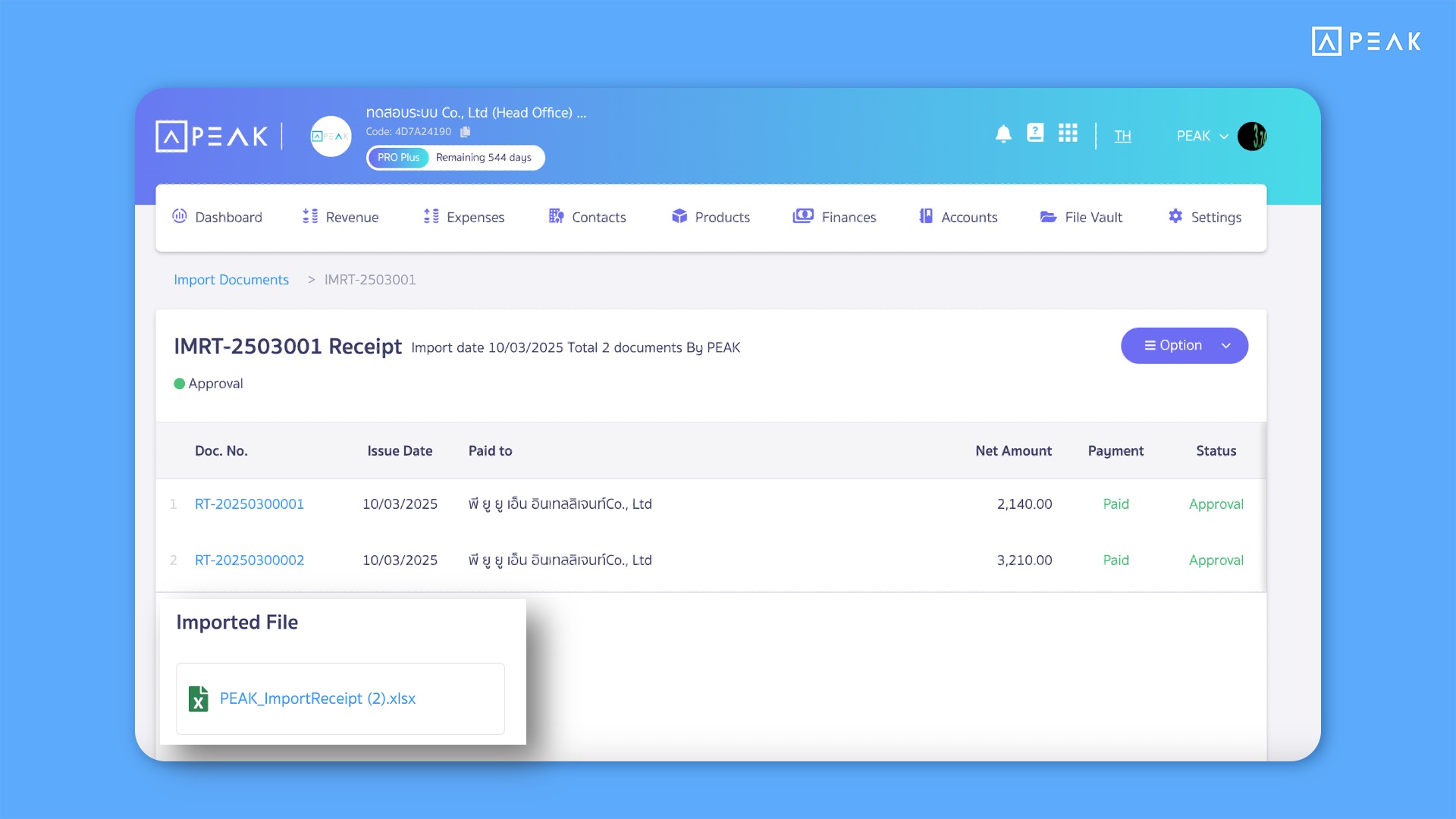The height and width of the screenshot is (819, 1456).
Task: Copy company code with clipboard icon
Action: (466, 132)
